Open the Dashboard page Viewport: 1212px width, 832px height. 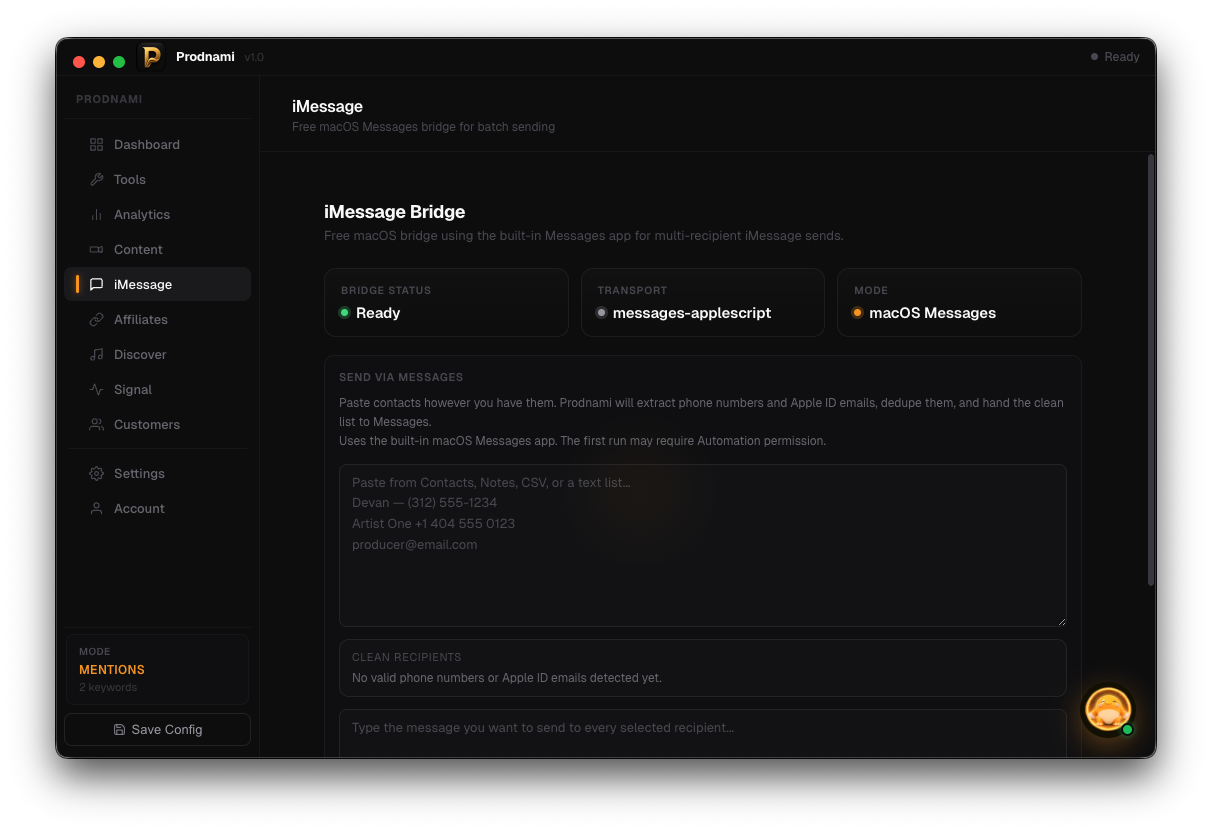click(157, 145)
